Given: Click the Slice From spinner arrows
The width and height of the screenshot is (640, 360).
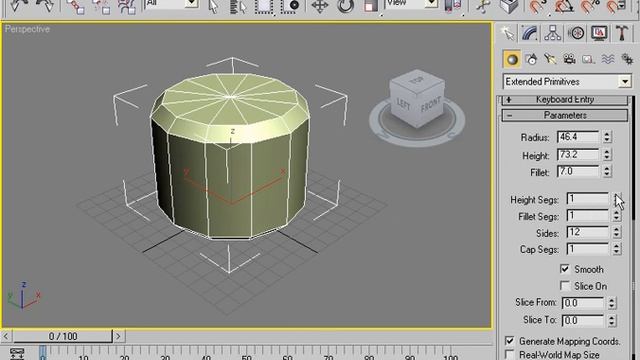Looking at the screenshot, I should coord(611,303).
